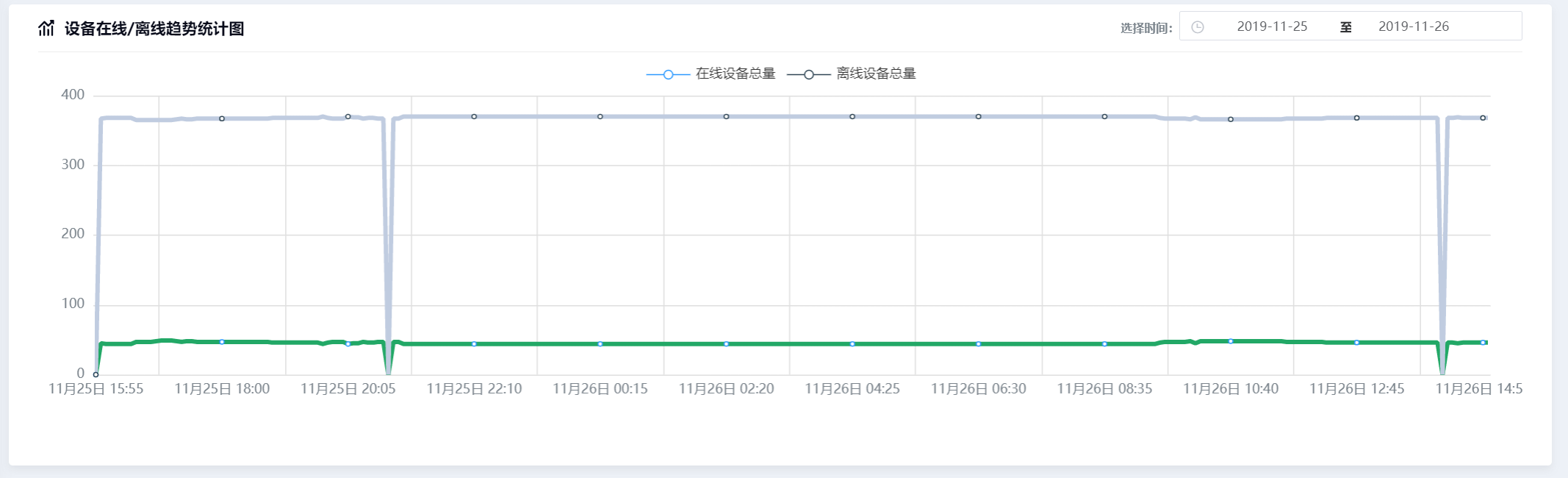
Task: Select online data point at 11月26日 04:25
Action: (x=852, y=344)
